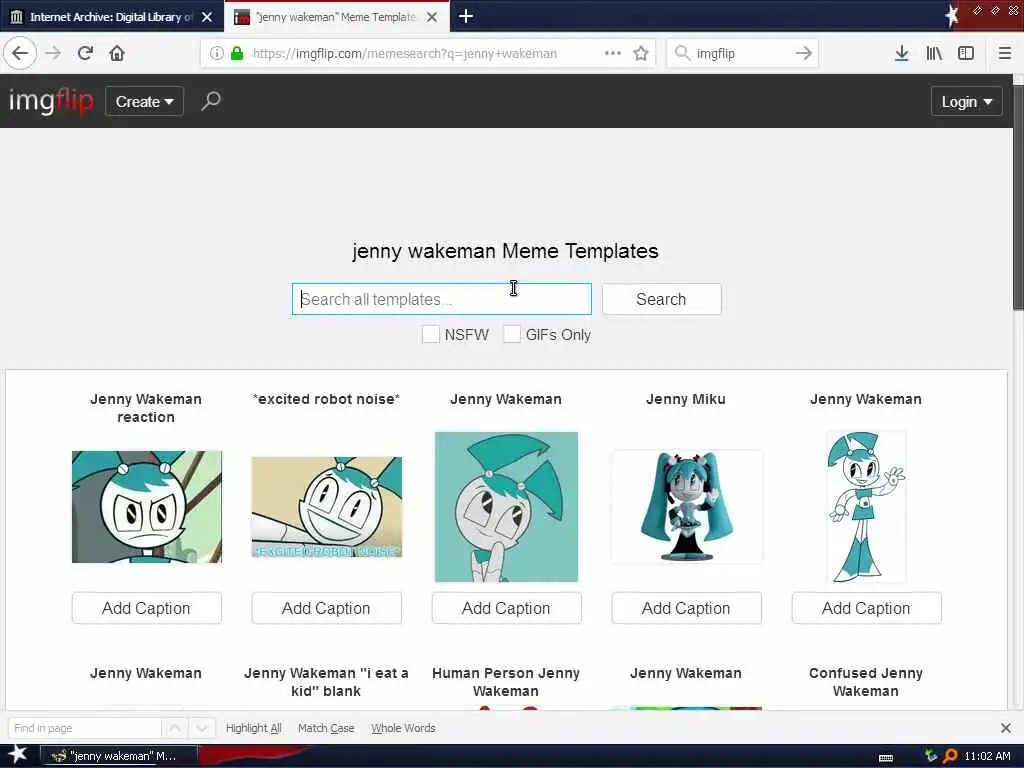Click the green padlock security icon
This screenshot has width=1024, height=768.
click(237, 54)
